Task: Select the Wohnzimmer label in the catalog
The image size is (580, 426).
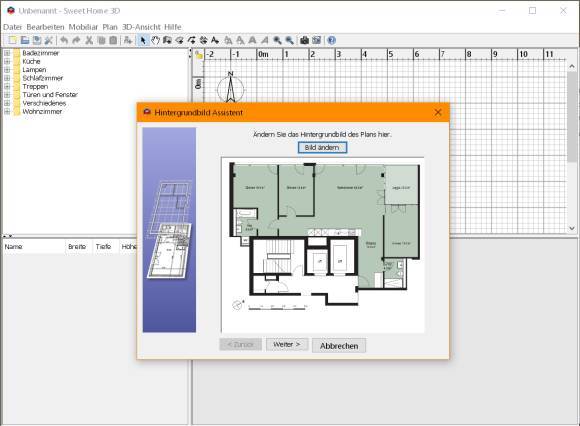Action: pos(42,111)
